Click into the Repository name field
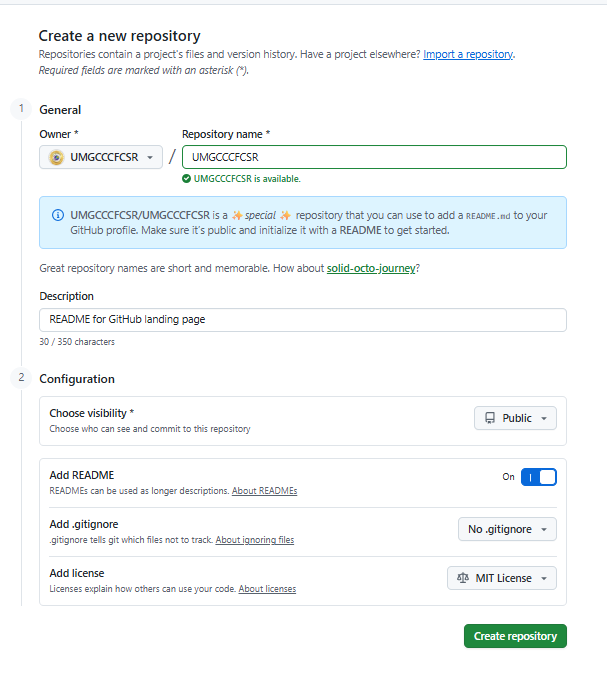 pyautogui.click(x=374, y=157)
